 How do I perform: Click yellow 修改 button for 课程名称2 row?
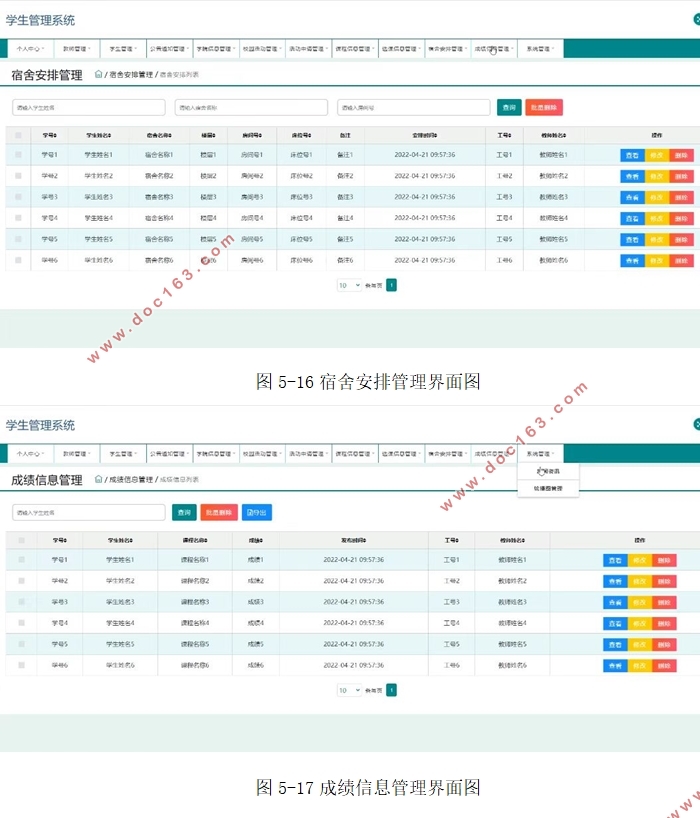point(639,581)
